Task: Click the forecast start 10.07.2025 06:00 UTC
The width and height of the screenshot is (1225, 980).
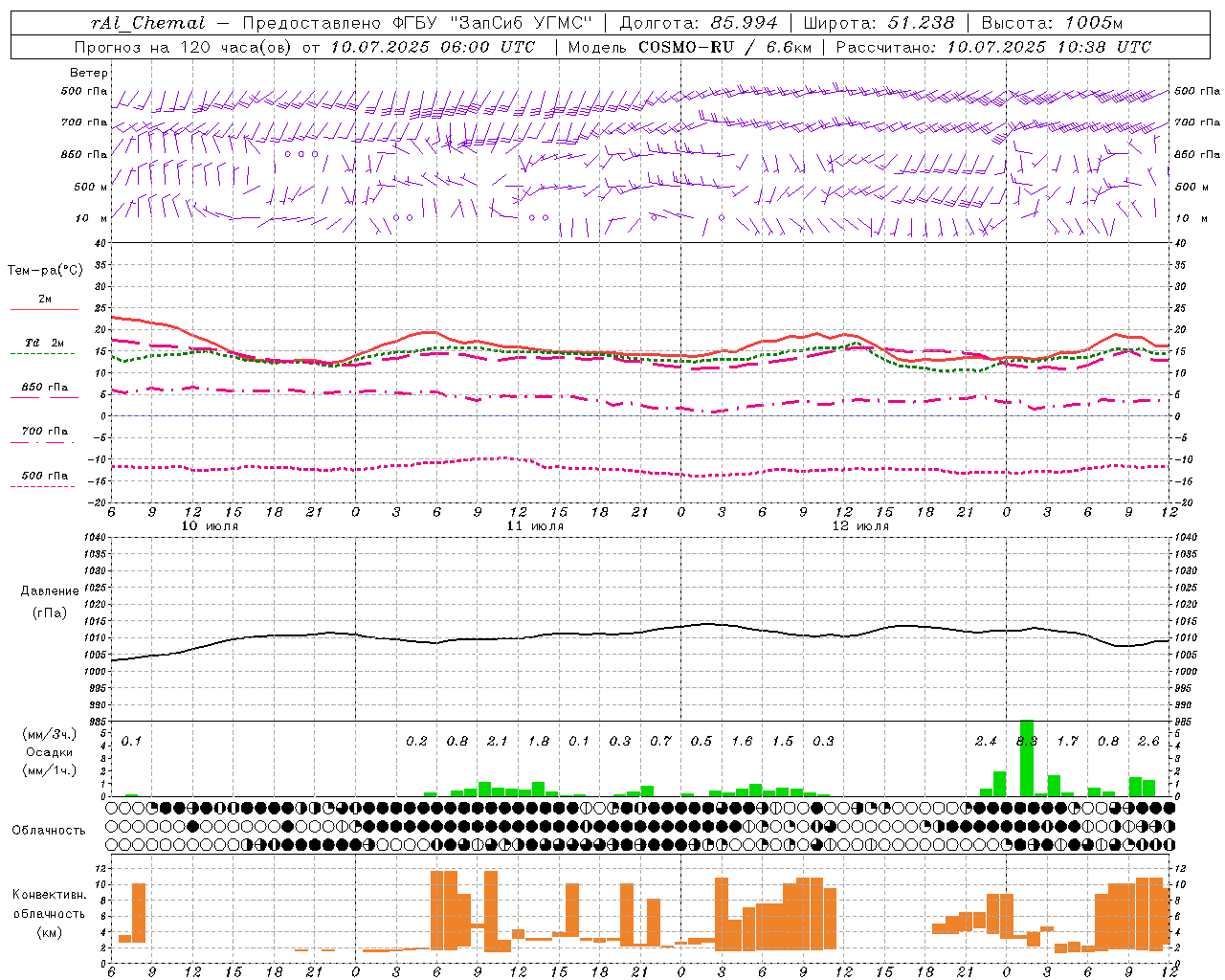Action: (433, 47)
